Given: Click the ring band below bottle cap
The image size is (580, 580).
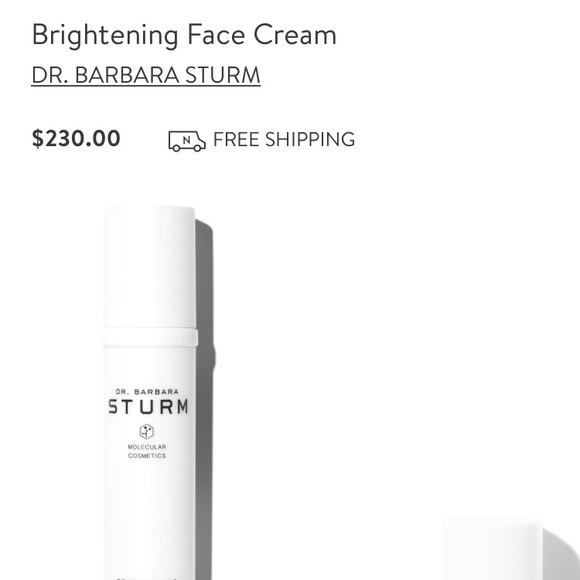Looking at the screenshot, I should click(x=150, y=337).
